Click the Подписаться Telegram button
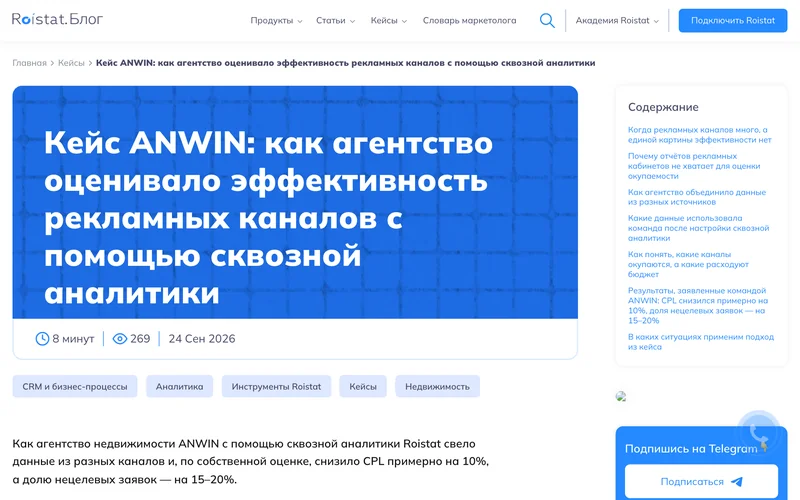The height and width of the screenshot is (500, 800). 702,482
